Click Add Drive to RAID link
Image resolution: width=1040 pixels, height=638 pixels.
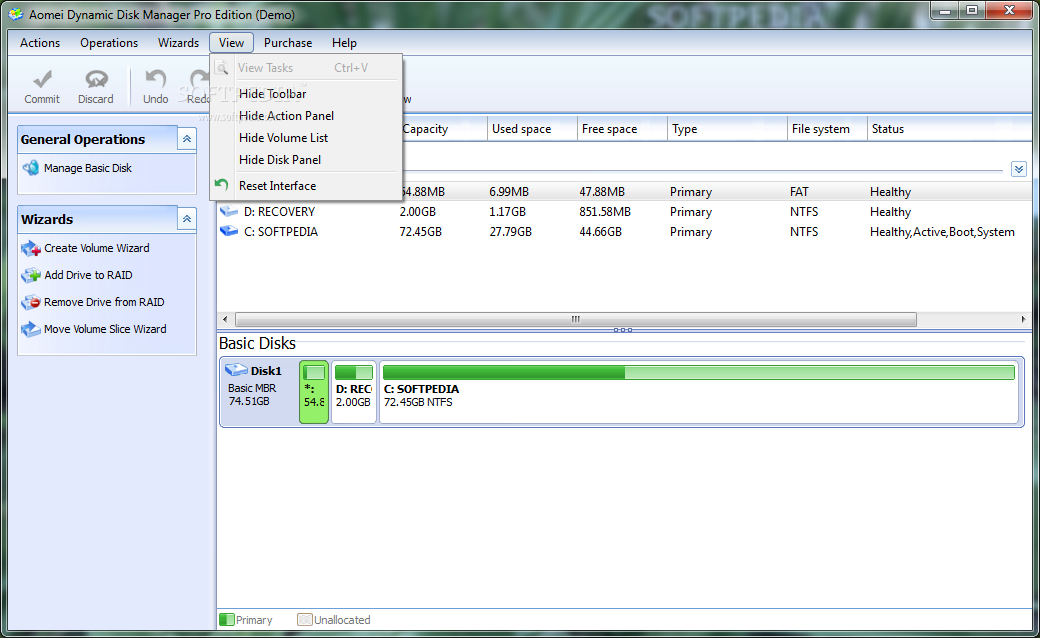point(88,275)
